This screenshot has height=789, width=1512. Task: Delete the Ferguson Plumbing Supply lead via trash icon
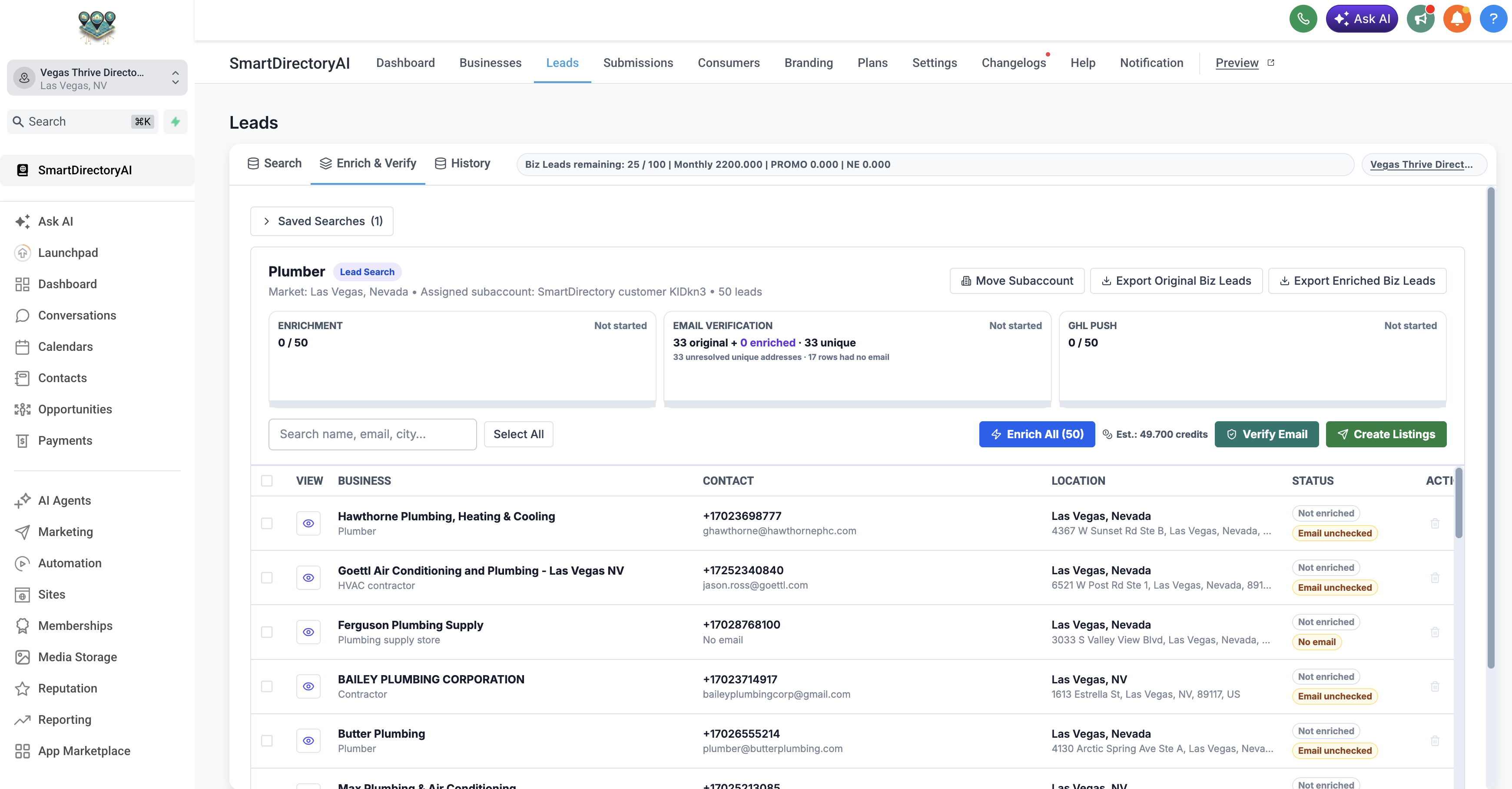pyautogui.click(x=1435, y=632)
